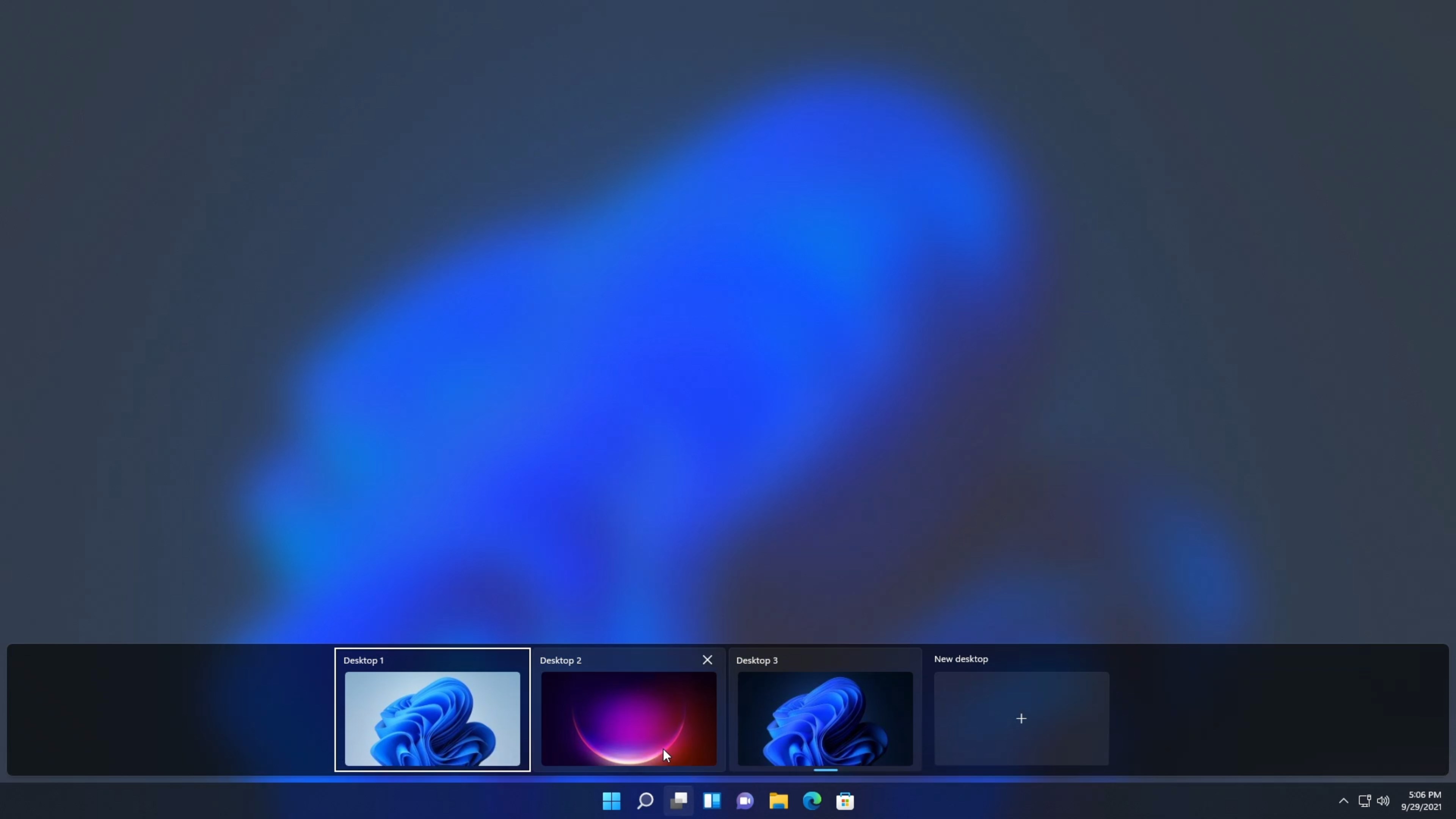1456x819 pixels.
Task: Close Desktop 2
Action: click(707, 660)
